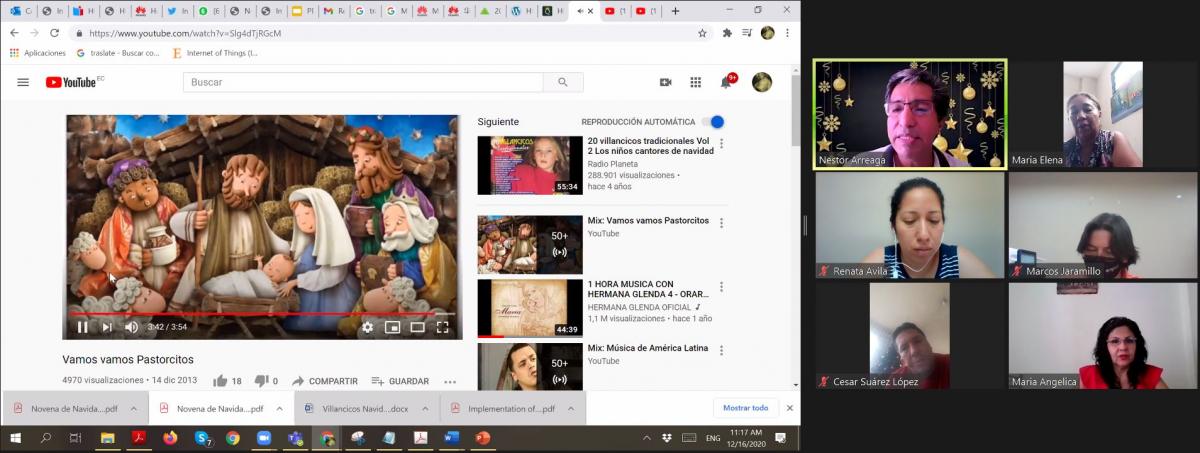Screen dimensions: 1200x453
Task: Open options for Mix Vamos vamos Pastorcitos
Action: click(721, 222)
